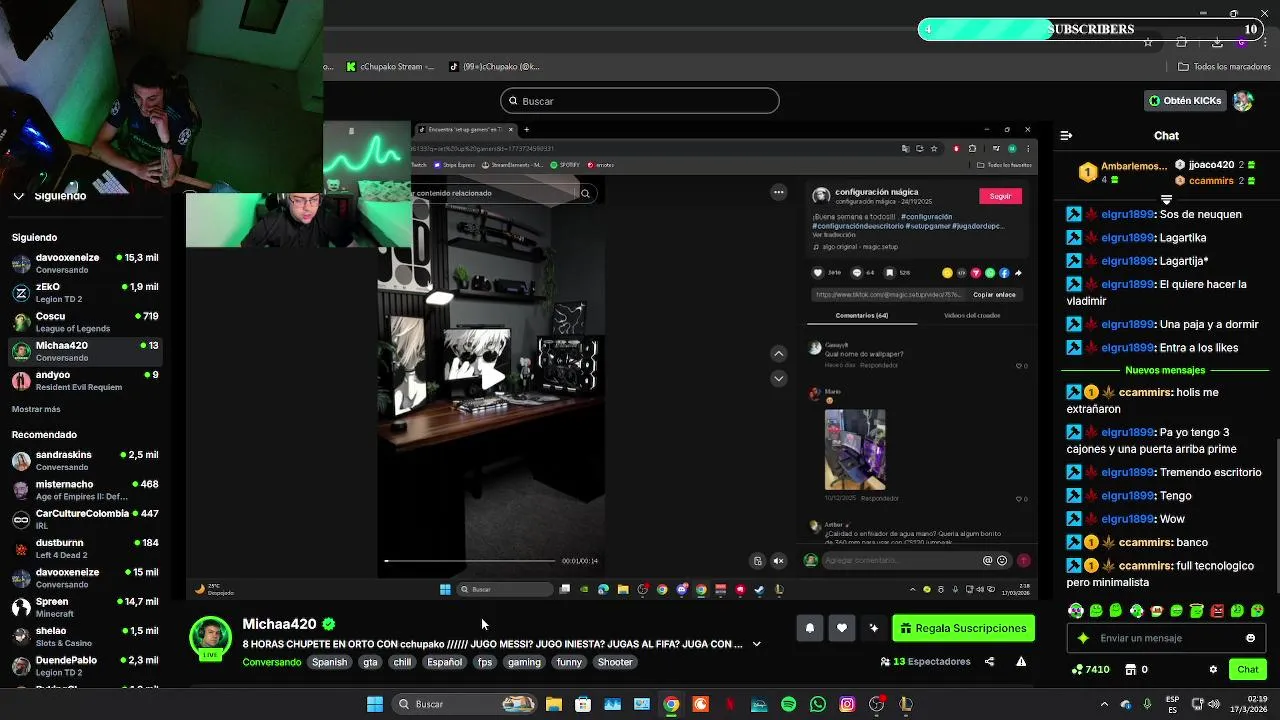The image size is (1280, 720).
Task: Open Chrome downloads icon
Action: pyautogui.click(x=1217, y=42)
